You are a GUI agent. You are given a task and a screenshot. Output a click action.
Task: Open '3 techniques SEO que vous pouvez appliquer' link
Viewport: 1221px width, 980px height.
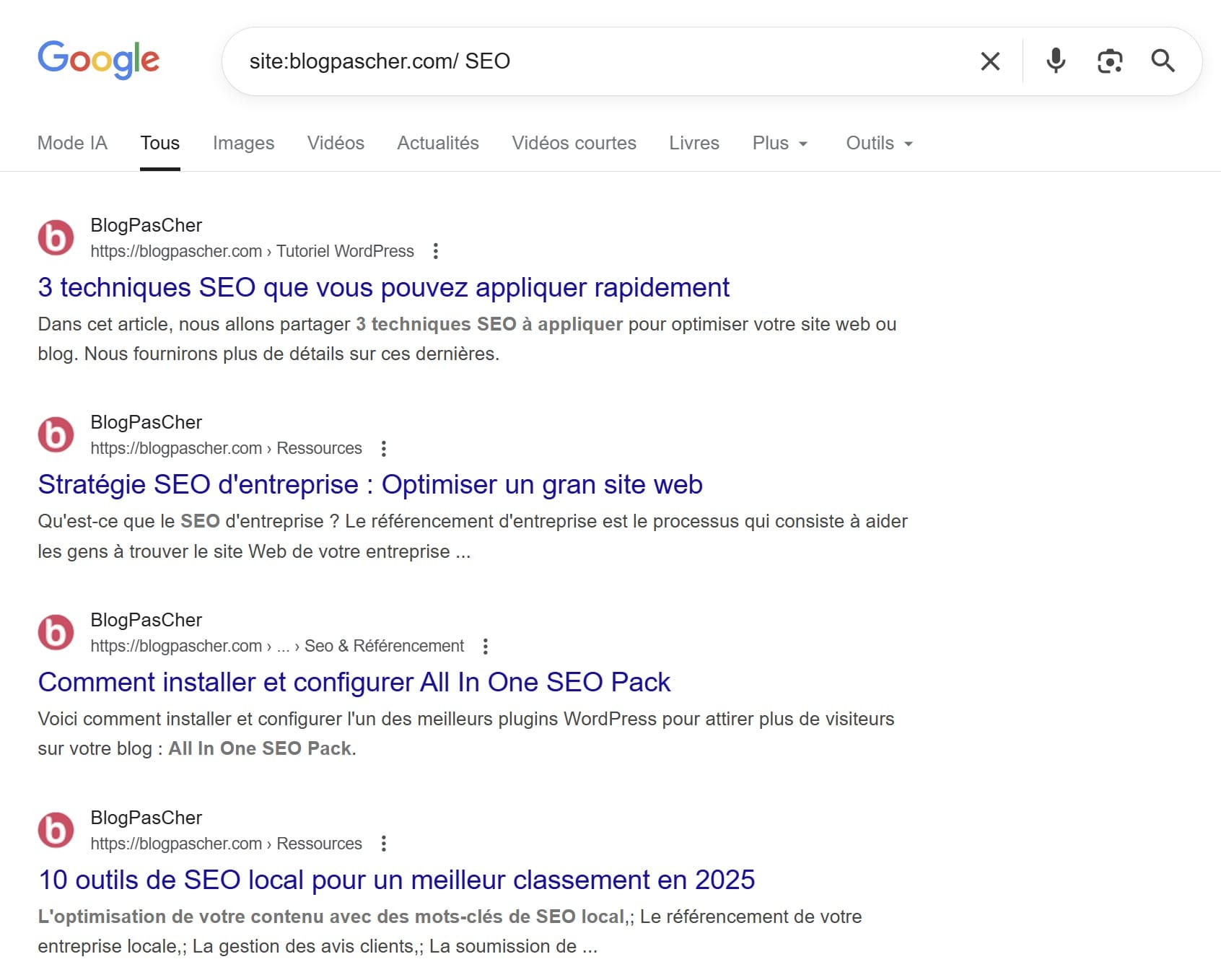383,287
